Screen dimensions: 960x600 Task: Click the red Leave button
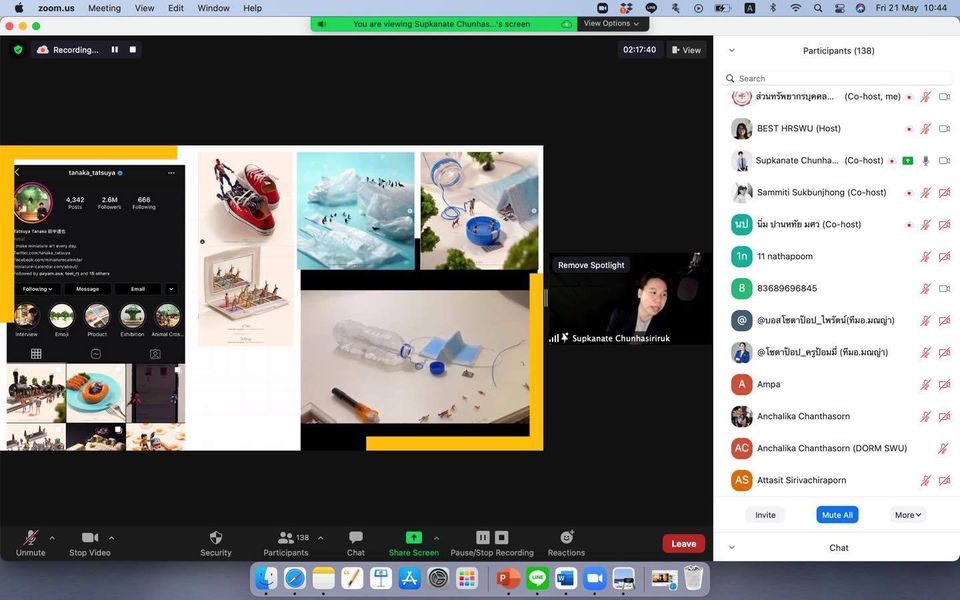click(683, 544)
